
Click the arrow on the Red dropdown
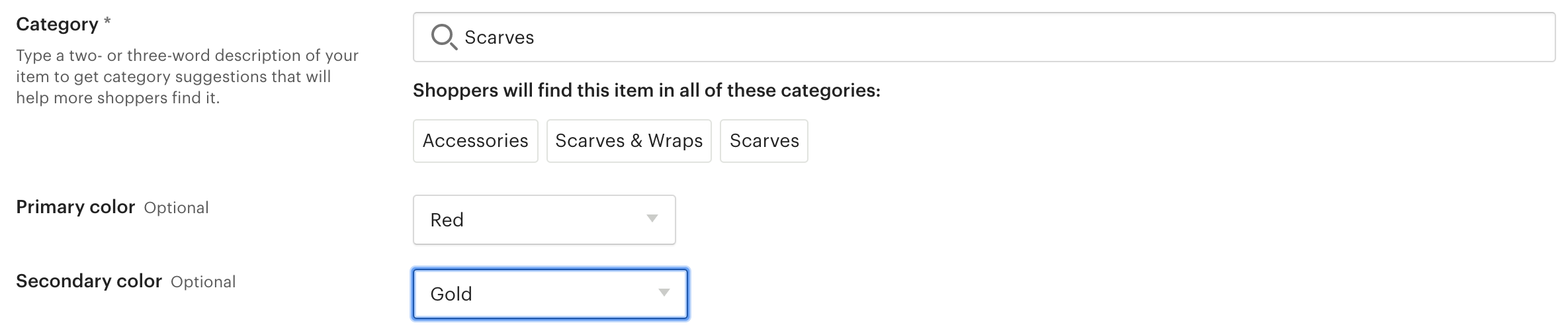pos(652,218)
